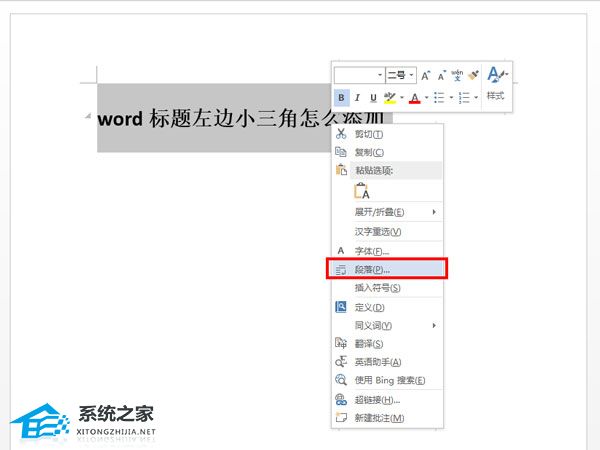Viewport: 600px width, 450px height.
Task: Toggle Bold in the mini toolbar
Action: click(342, 97)
